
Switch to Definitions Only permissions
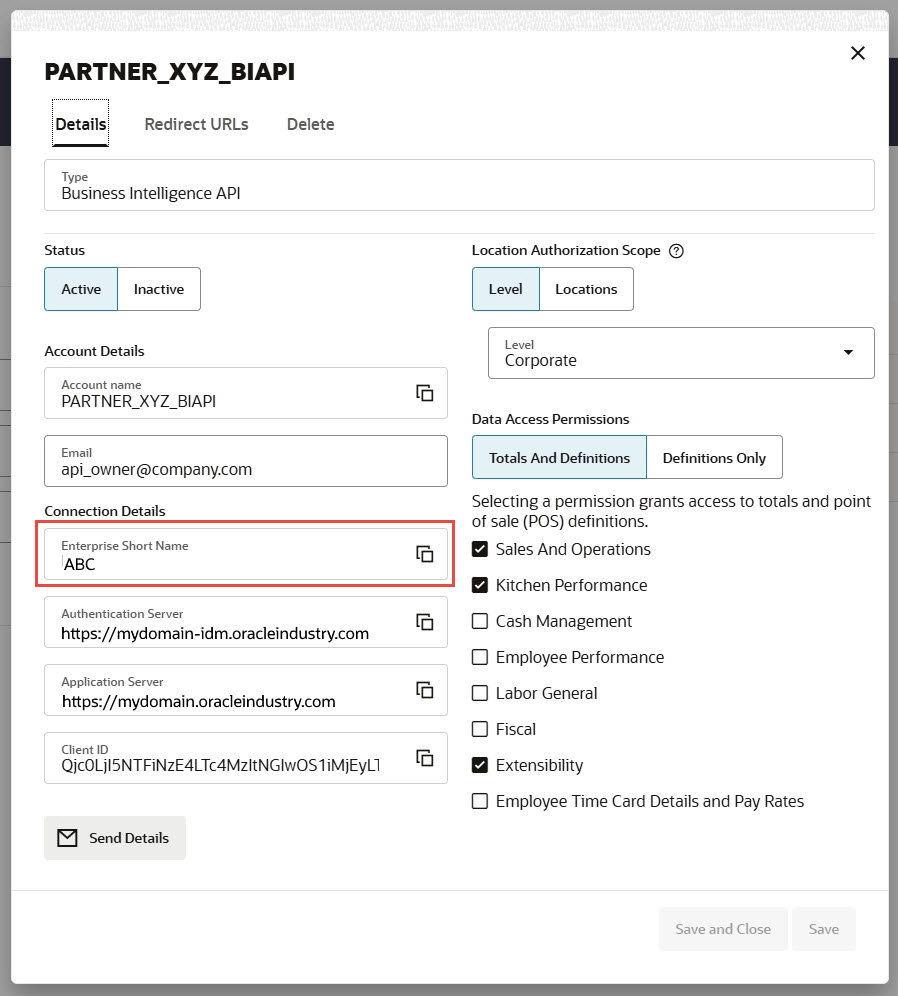click(714, 458)
